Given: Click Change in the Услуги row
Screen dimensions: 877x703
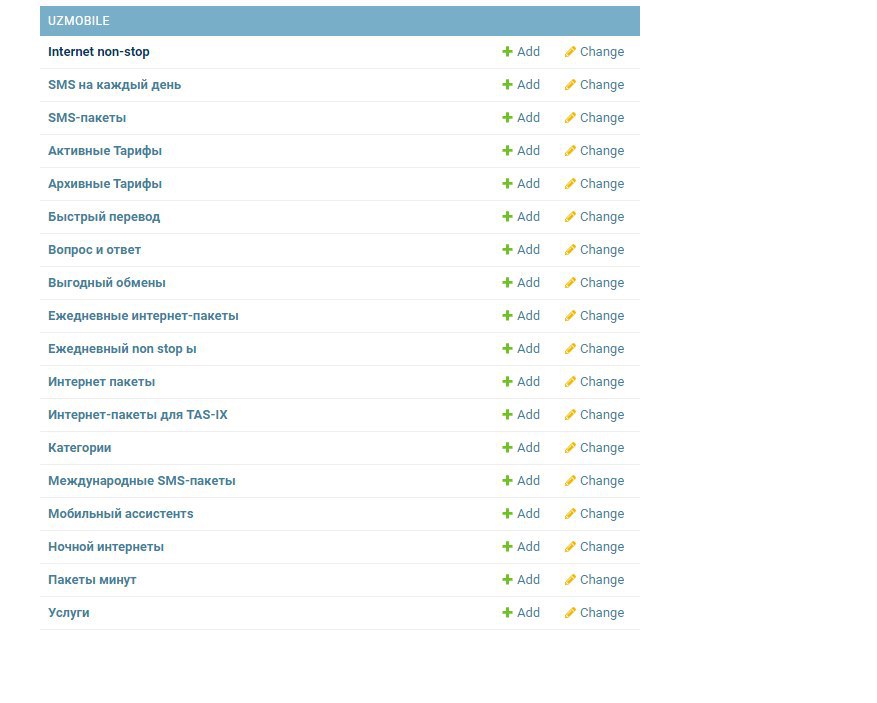Looking at the screenshot, I should tap(594, 612).
